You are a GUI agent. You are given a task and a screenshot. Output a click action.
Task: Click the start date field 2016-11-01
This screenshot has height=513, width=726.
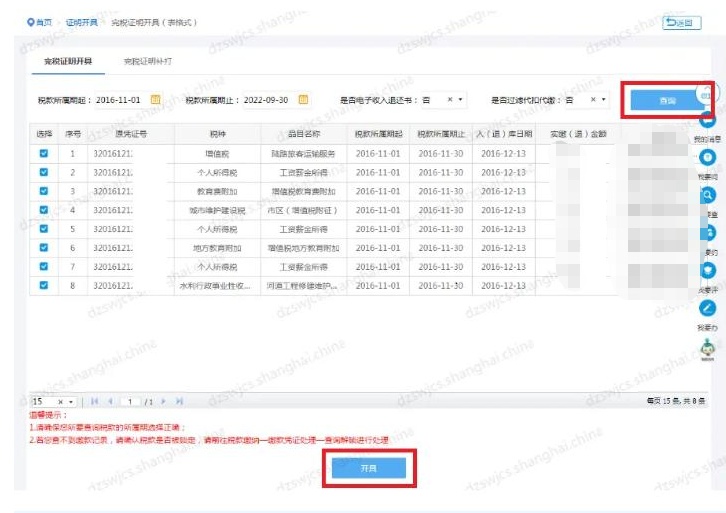118,100
